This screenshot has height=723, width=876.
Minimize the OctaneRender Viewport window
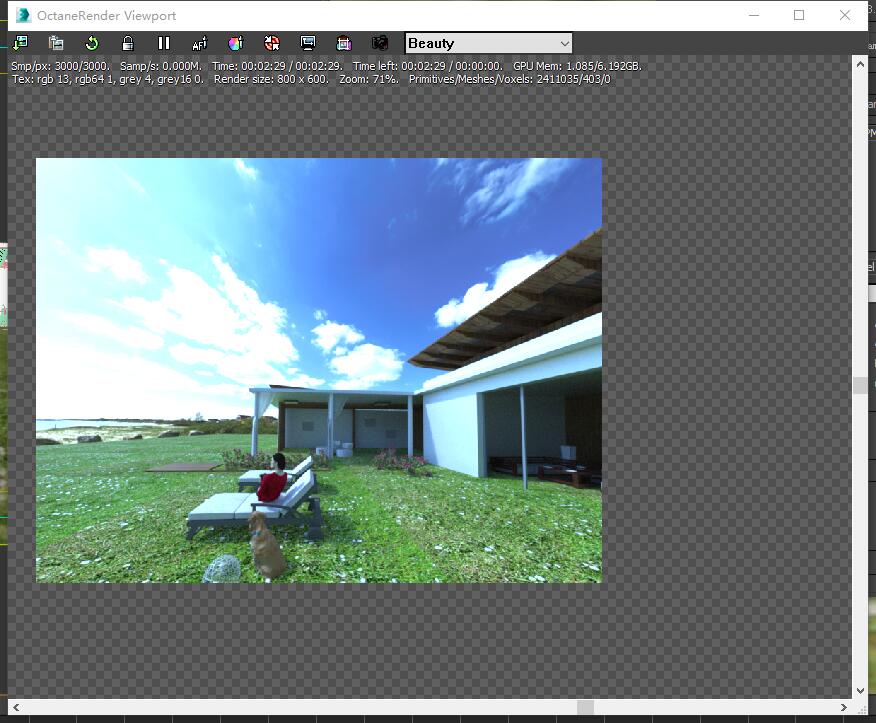click(x=754, y=15)
